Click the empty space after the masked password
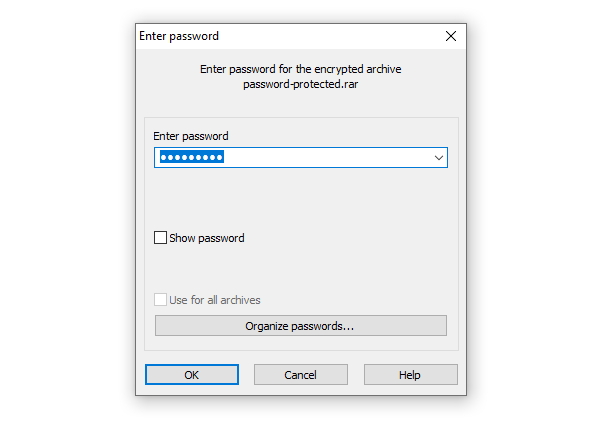604x423 pixels. click(x=330, y=158)
